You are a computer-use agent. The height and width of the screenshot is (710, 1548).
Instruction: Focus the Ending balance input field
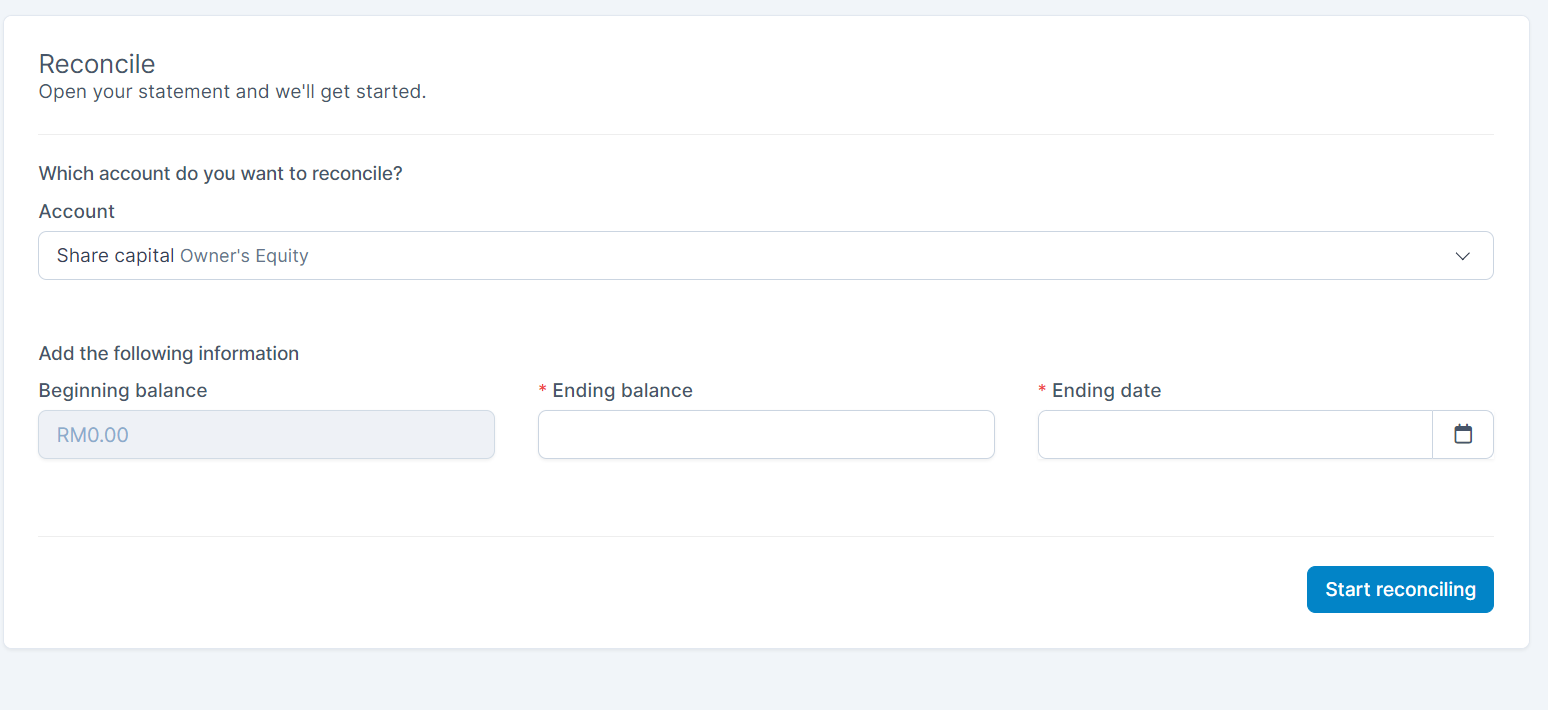click(766, 435)
